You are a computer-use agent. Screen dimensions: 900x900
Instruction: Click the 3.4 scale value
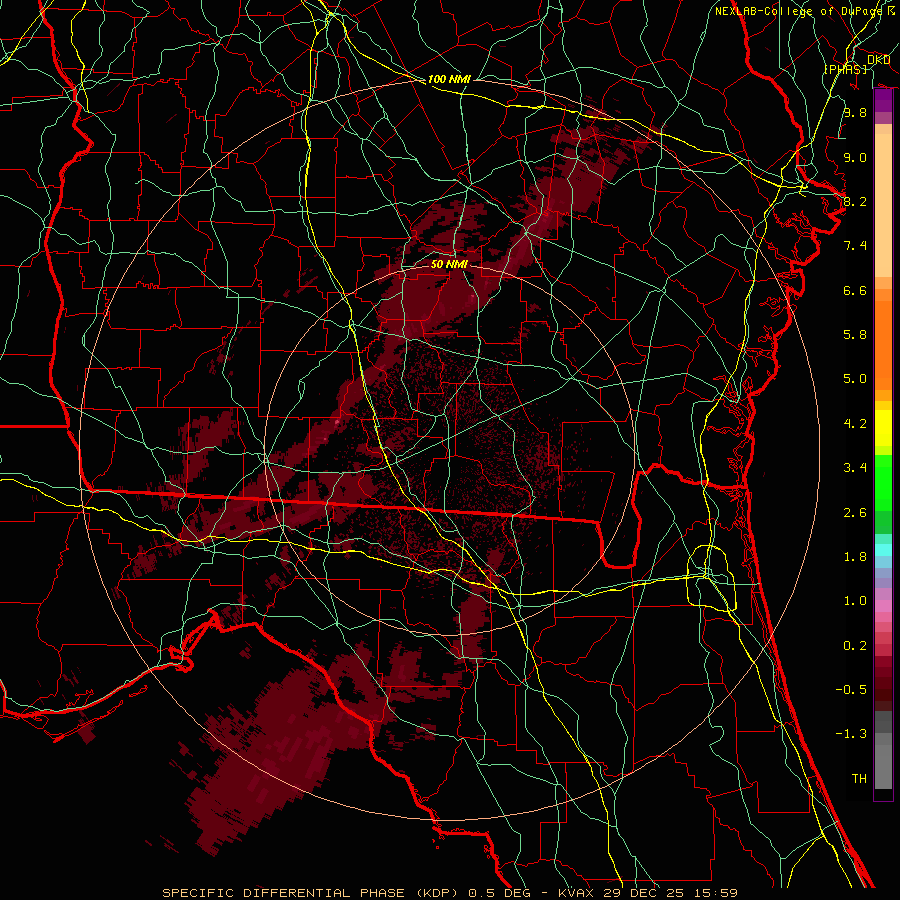[855, 468]
